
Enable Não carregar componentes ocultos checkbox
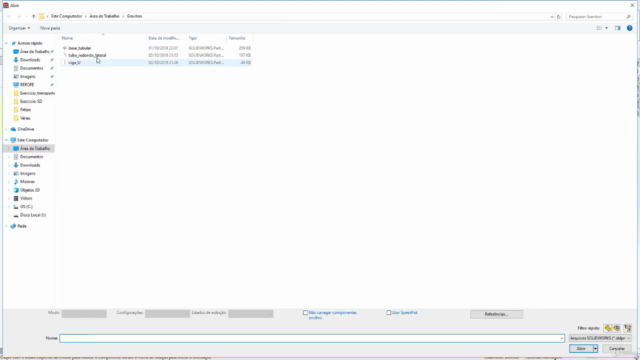click(x=305, y=313)
